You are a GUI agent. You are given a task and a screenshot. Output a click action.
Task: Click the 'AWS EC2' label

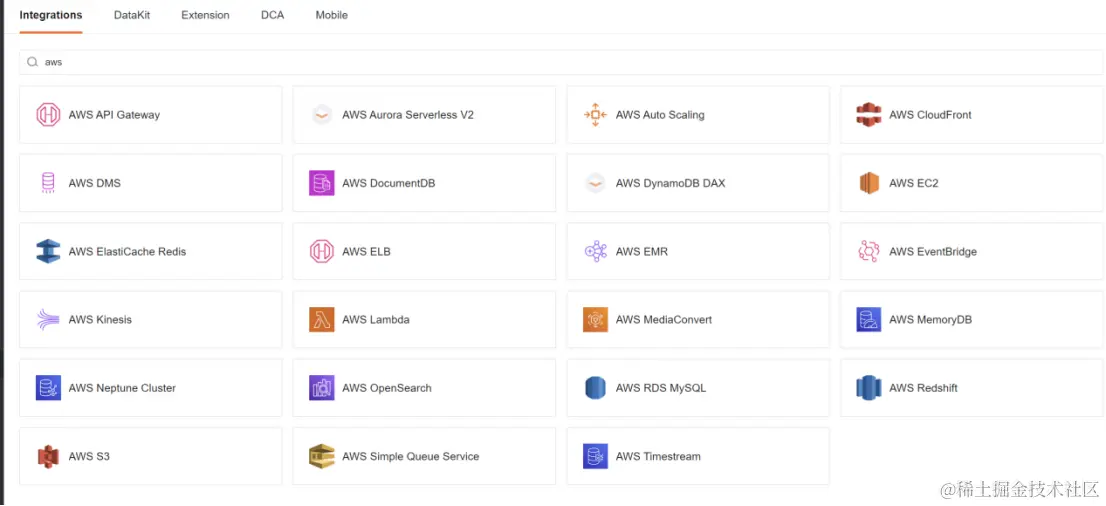pos(913,183)
